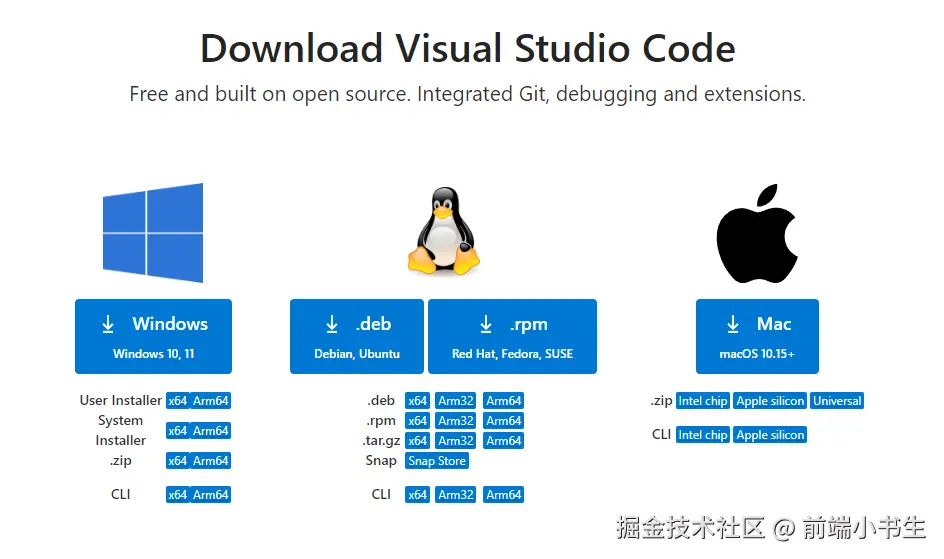Get Mac CLI for Intel chip

click(x=703, y=434)
